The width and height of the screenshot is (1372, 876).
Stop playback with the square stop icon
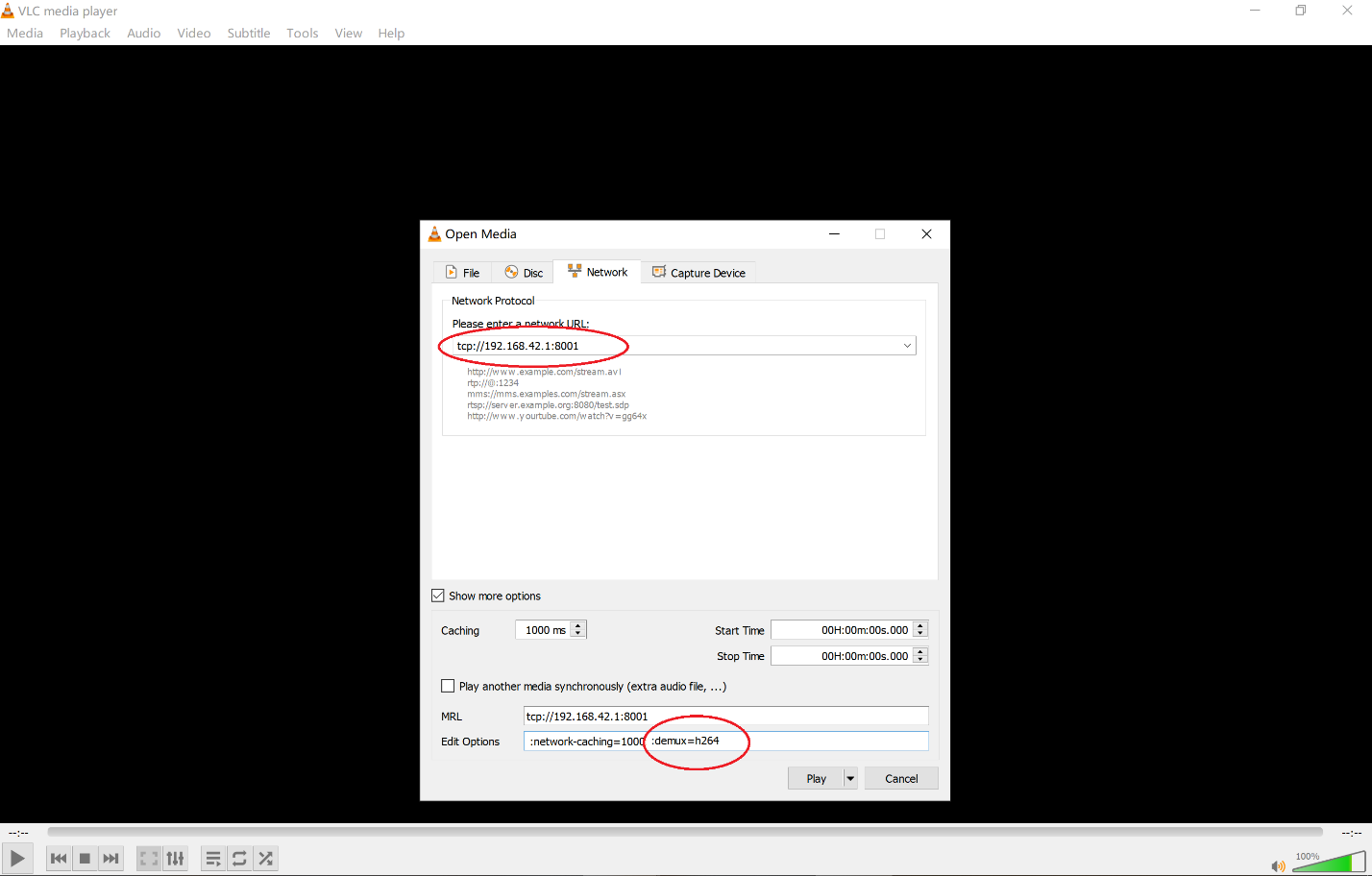point(85,858)
